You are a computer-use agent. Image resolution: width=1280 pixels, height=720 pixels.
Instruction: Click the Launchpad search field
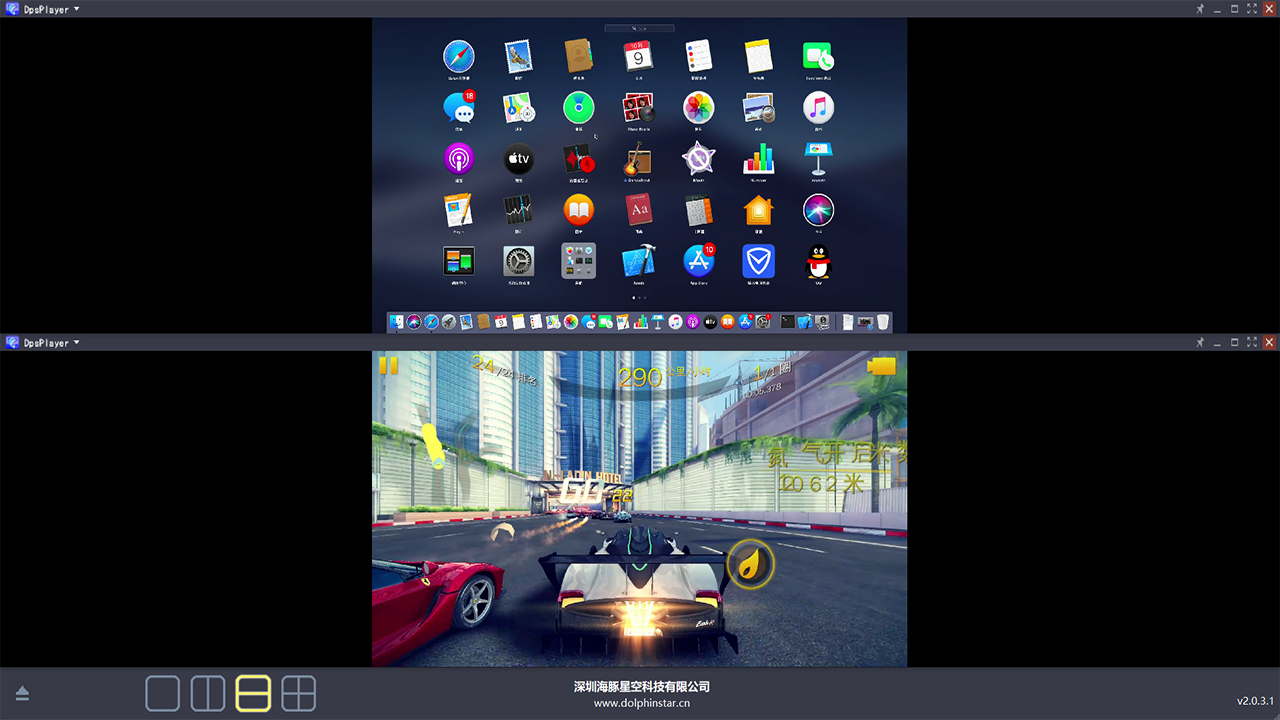pyautogui.click(x=639, y=28)
